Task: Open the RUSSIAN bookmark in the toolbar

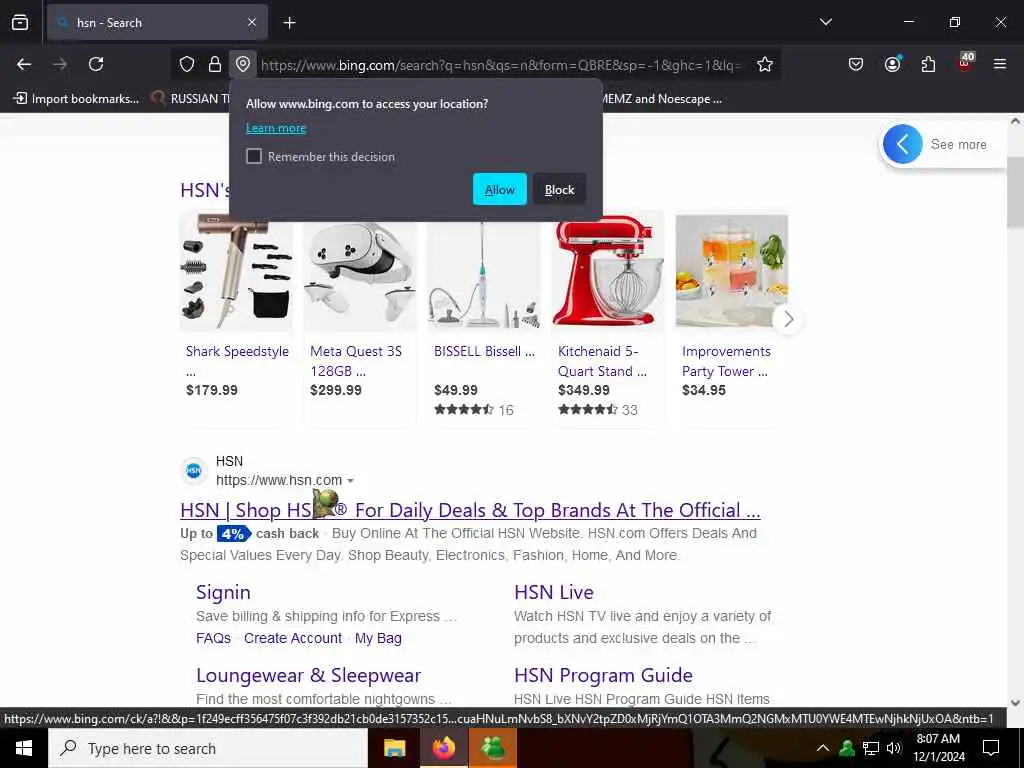Action: [x=190, y=99]
